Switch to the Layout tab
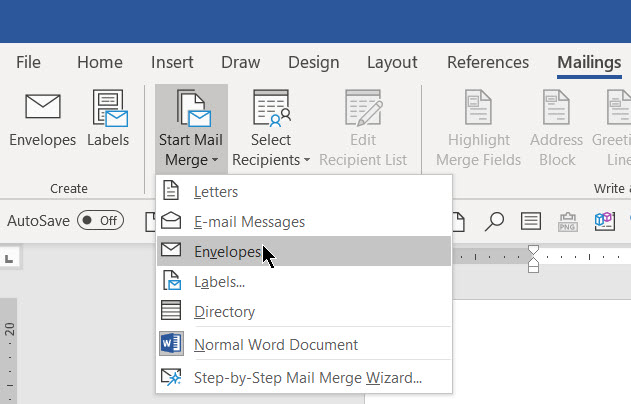 point(392,62)
